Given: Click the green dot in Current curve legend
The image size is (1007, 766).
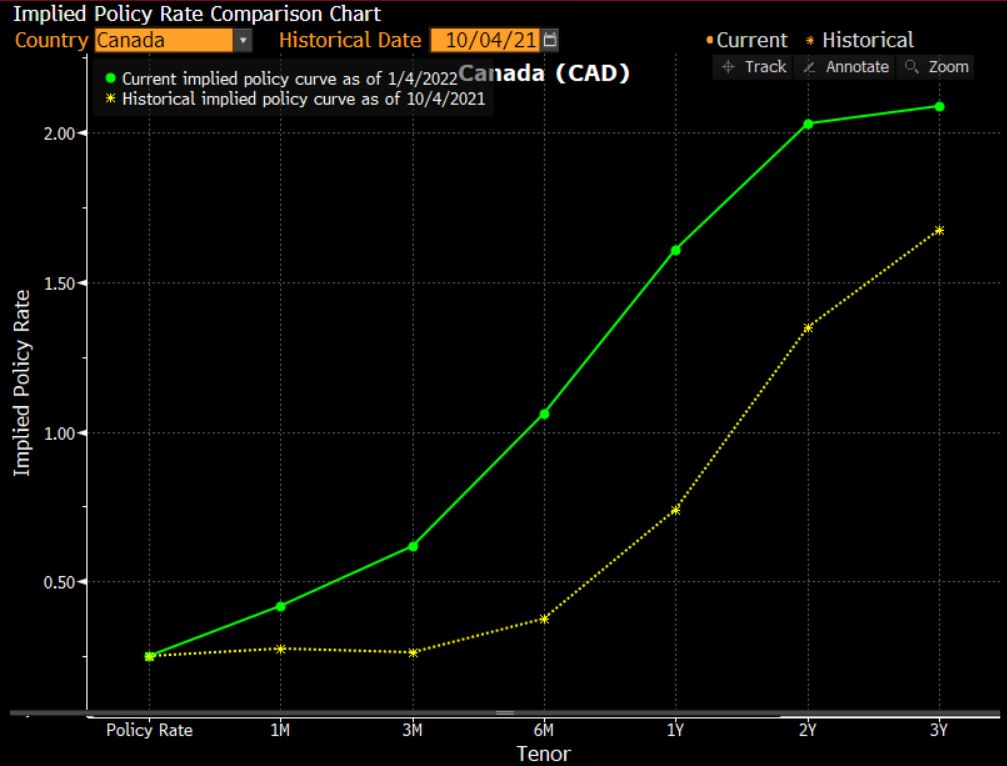Looking at the screenshot, I should [x=111, y=77].
